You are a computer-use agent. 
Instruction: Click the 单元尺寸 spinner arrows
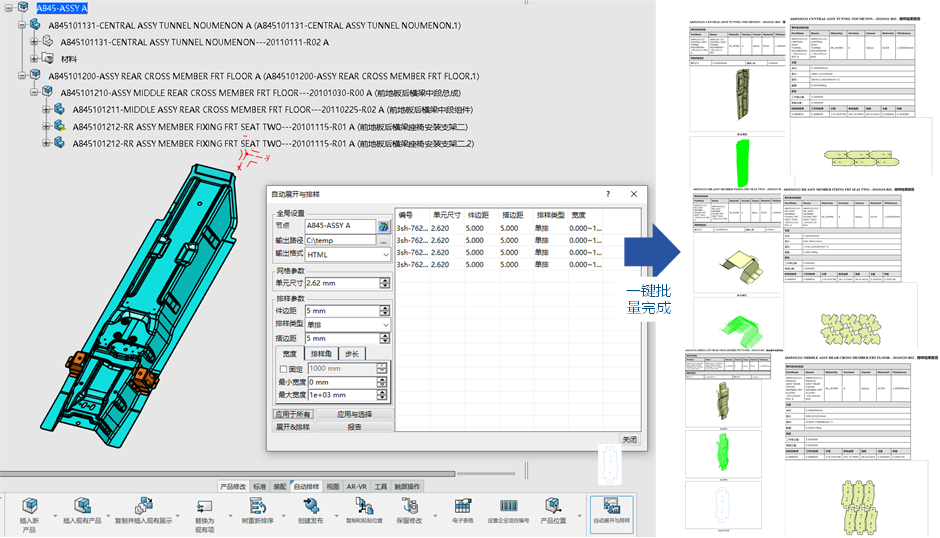click(x=385, y=283)
